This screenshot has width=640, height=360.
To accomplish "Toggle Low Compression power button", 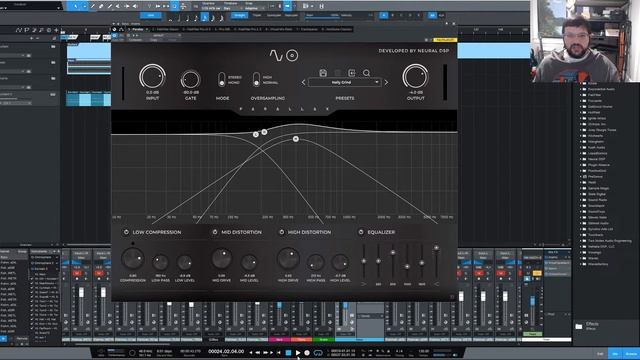I will 126,232.
